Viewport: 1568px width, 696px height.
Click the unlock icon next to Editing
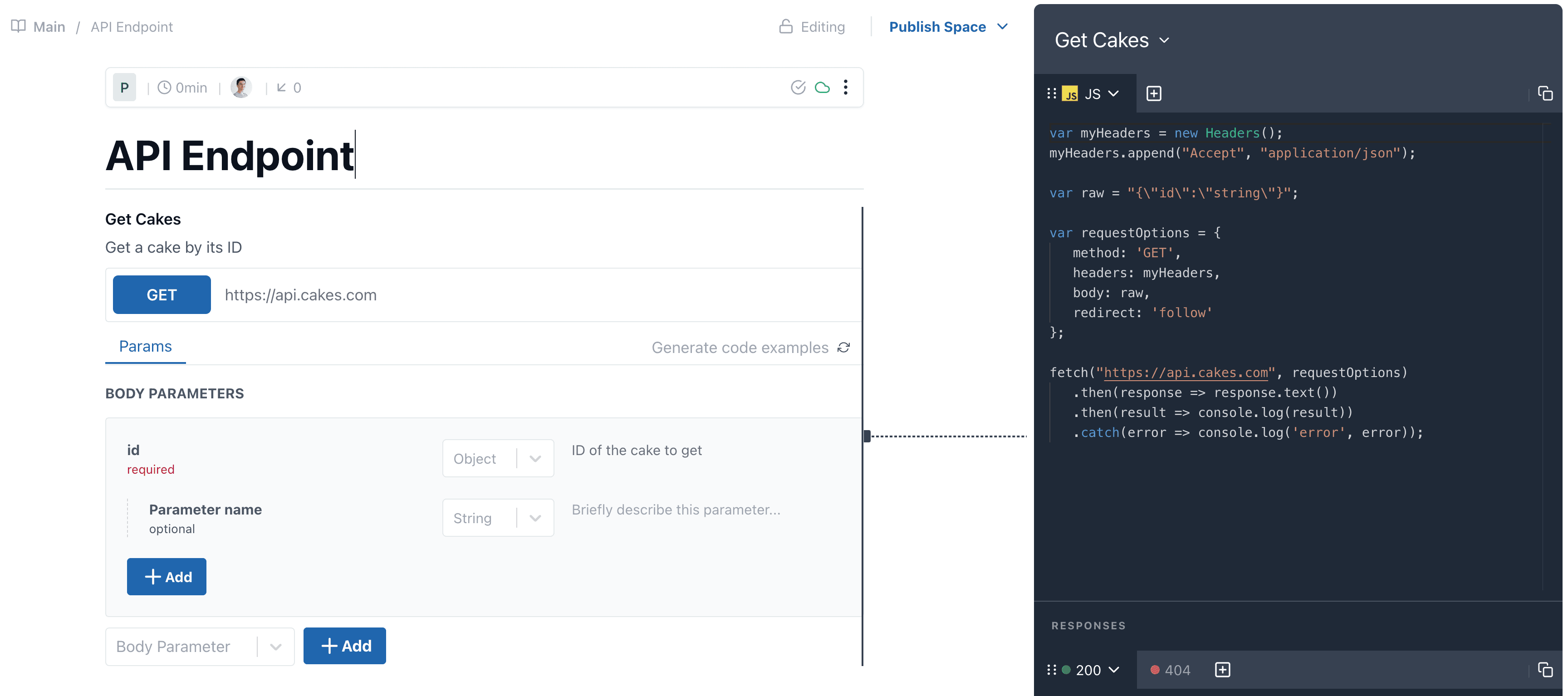click(786, 26)
